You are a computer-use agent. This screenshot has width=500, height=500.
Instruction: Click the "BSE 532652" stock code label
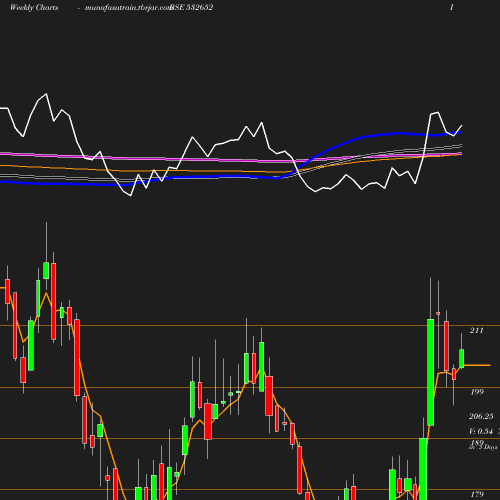click(x=191, y=8)
